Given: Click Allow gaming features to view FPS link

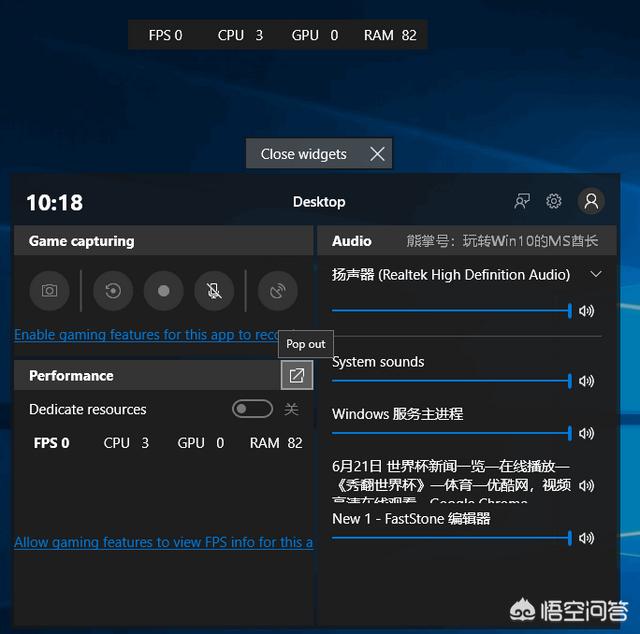Looking at the screenshot, I should [x=164, y=542].
